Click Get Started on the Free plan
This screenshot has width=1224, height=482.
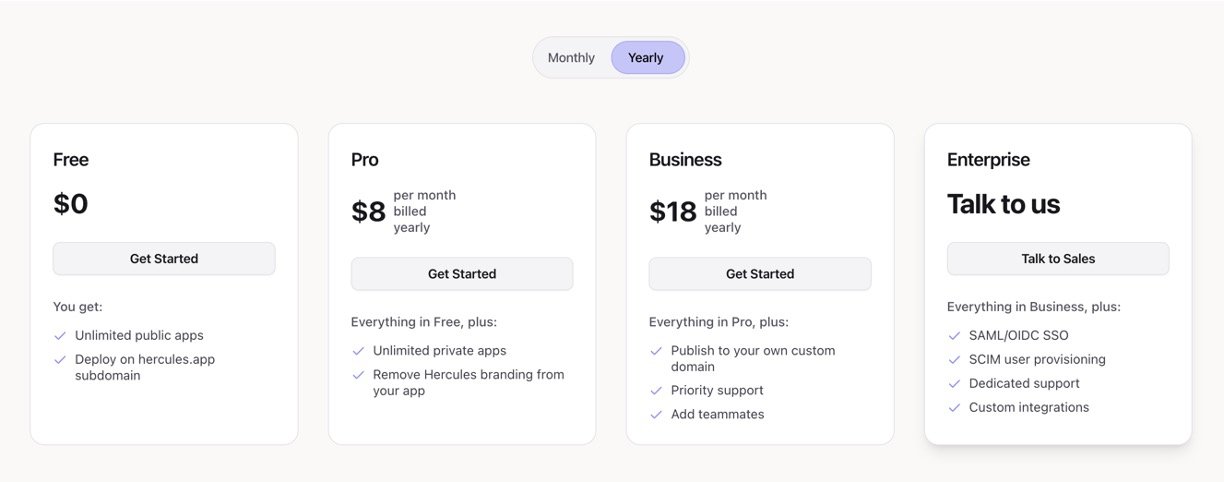point(164,259)
